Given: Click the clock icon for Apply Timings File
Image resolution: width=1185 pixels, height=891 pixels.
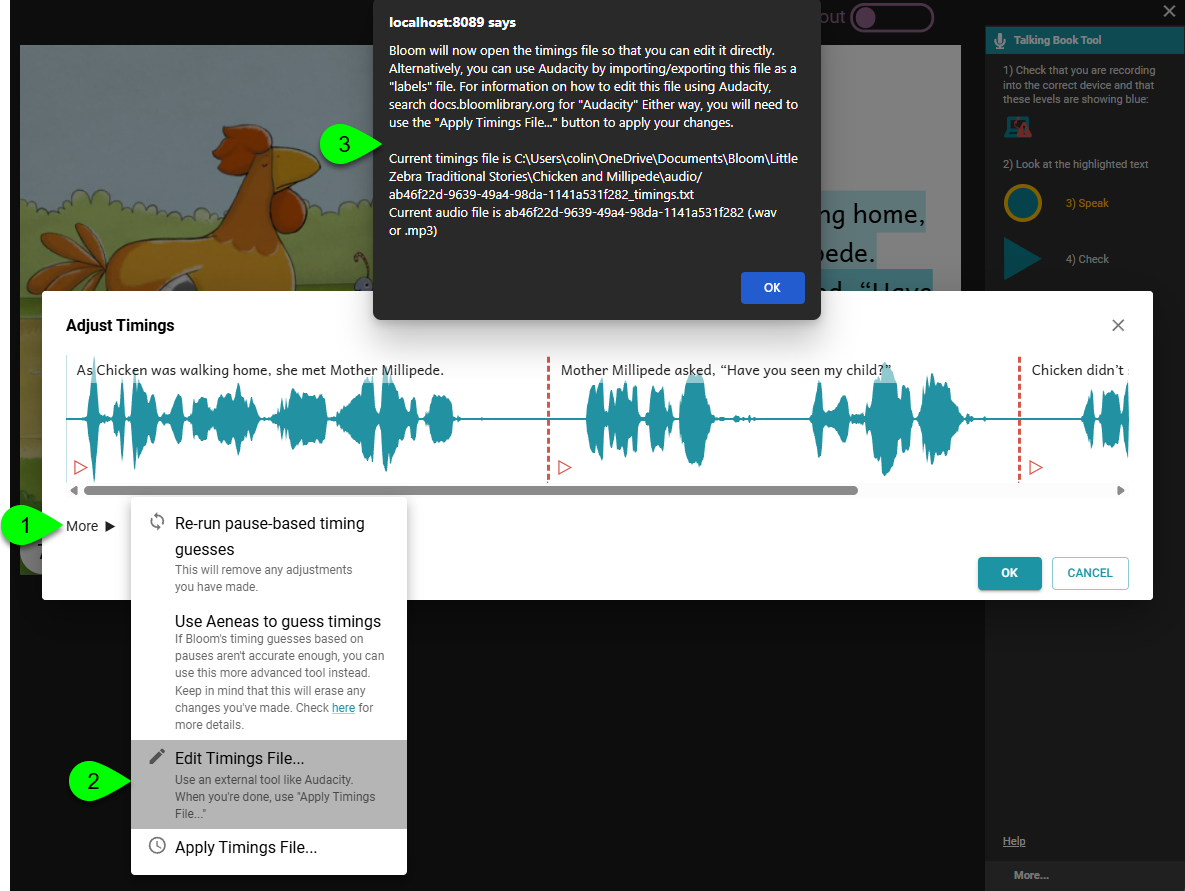Looking at the screenshot, I should click(x=157, y=846).
